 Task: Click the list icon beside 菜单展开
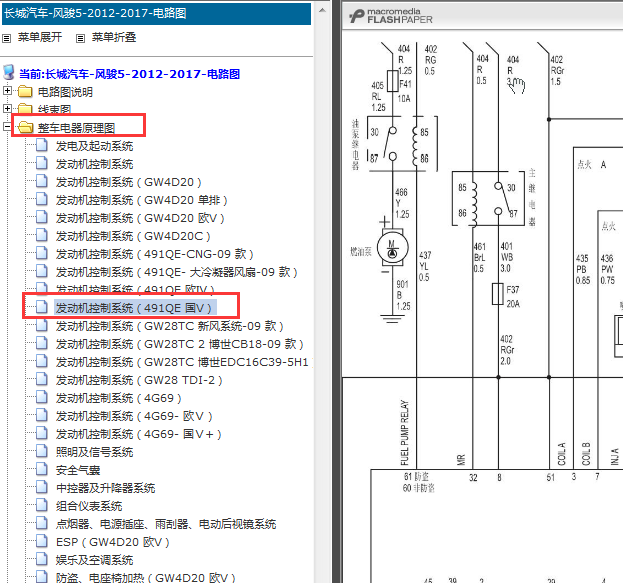point(7,39)
